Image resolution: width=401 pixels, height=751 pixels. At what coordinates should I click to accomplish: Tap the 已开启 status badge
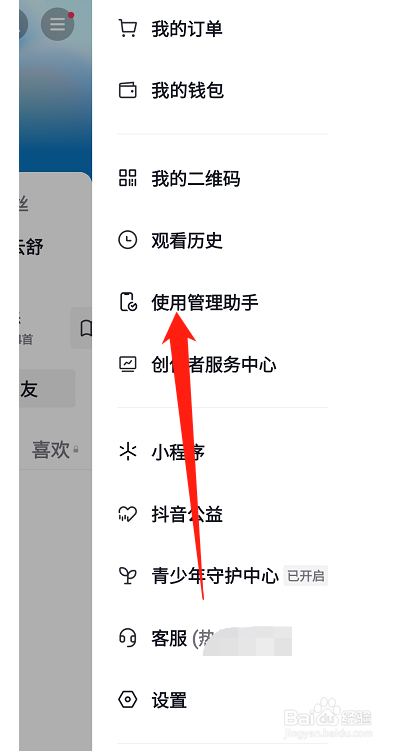coord(306,576)
